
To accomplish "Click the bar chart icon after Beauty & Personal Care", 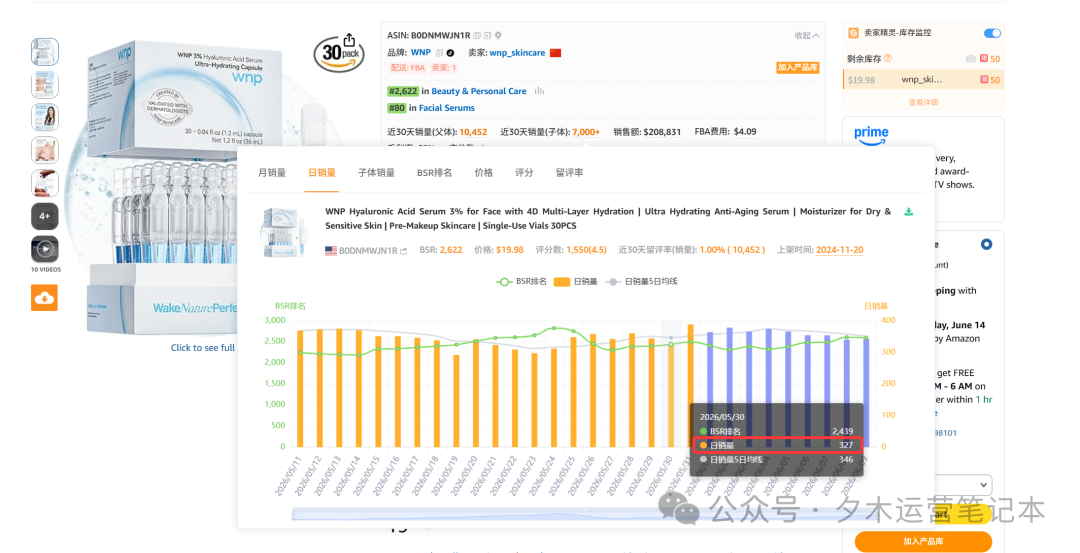I will (539, 90).
